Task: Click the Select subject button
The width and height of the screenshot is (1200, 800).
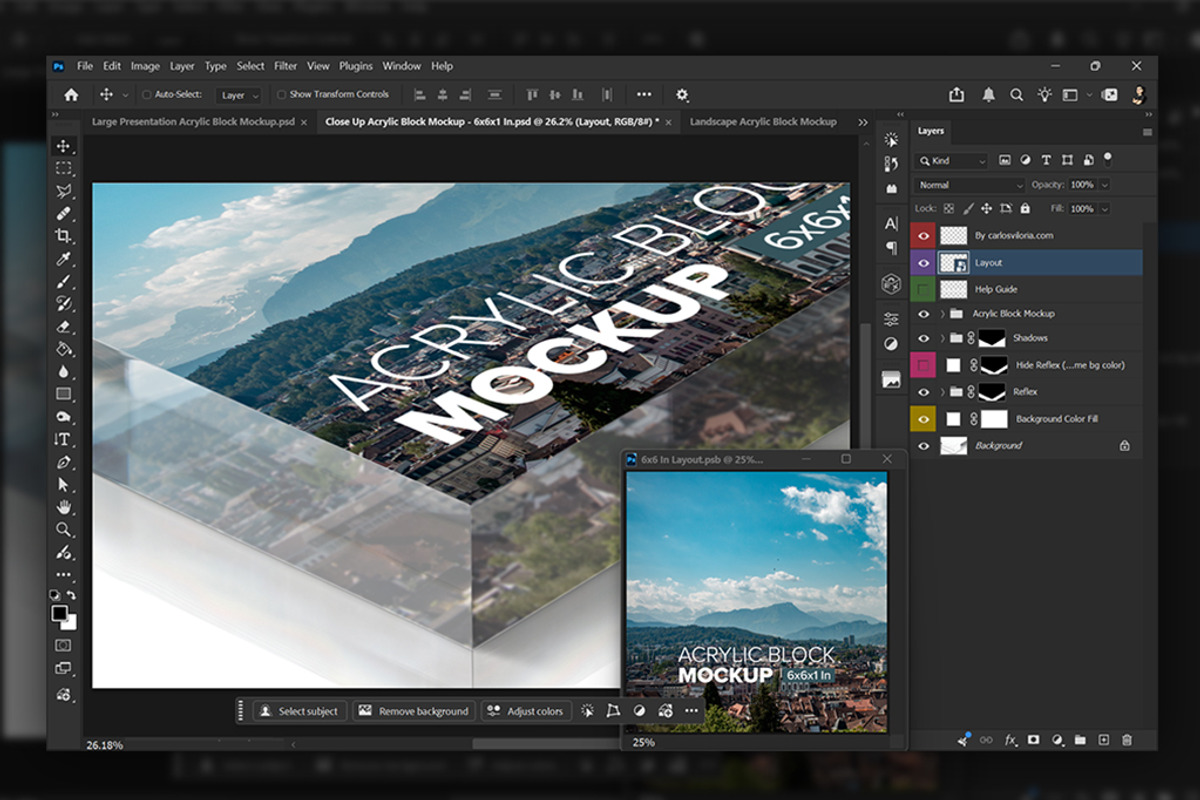Action: 300,711
